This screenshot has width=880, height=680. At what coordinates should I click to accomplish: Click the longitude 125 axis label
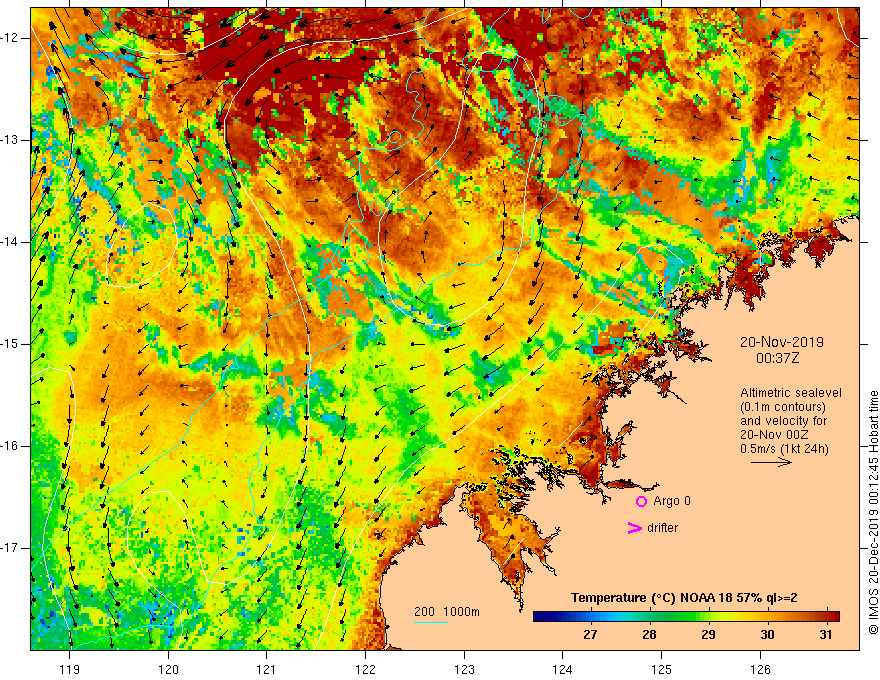pos(661,669)
